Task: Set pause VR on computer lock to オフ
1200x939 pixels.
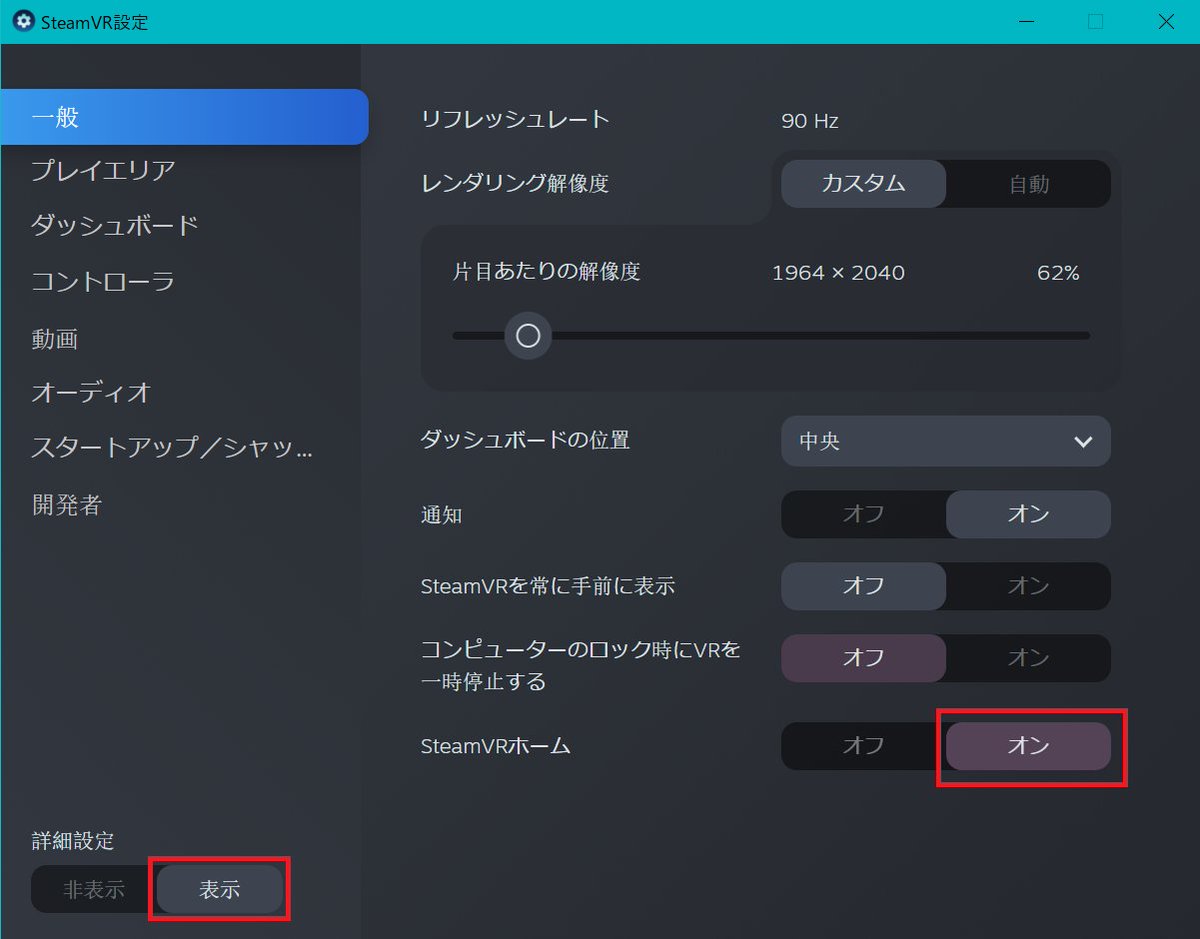Action: [863, 658]
